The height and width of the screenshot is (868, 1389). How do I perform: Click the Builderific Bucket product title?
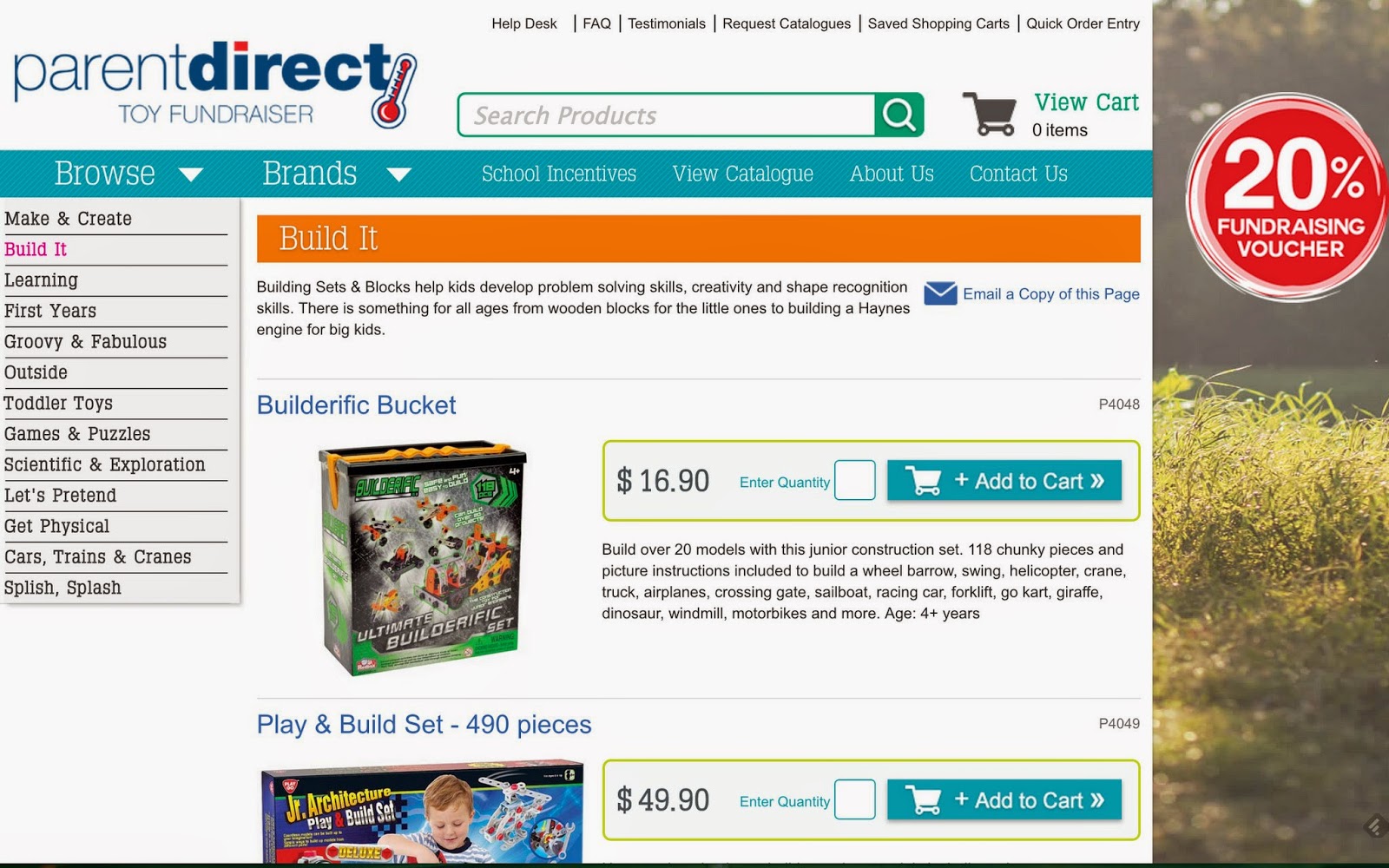point(356,405)
